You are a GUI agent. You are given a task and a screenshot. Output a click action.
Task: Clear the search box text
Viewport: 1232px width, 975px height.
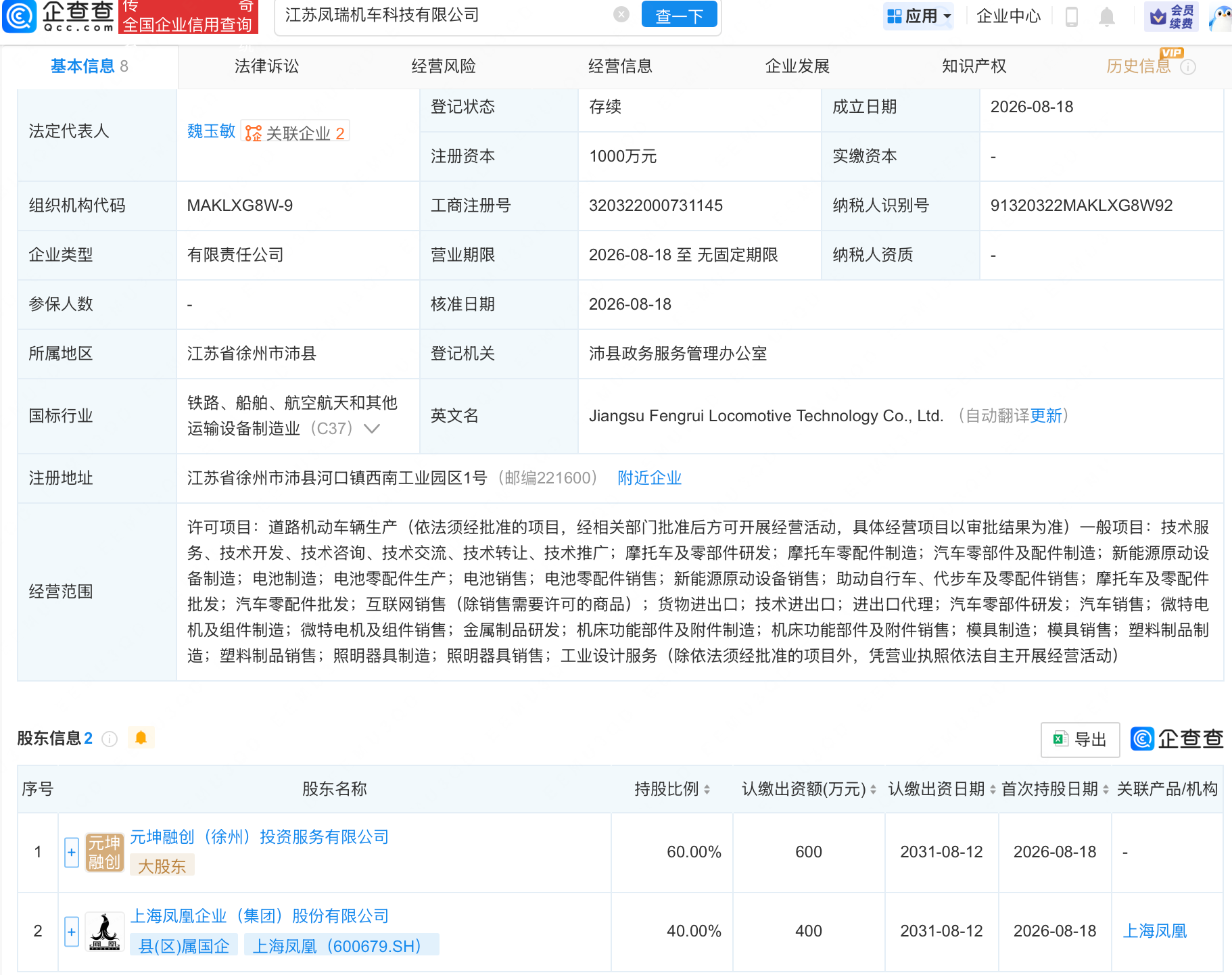(x=621, y=15)
